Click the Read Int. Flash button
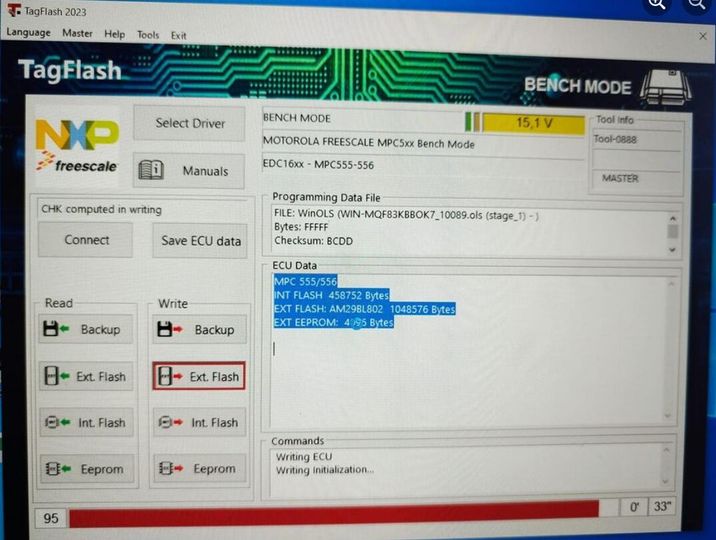Viewport: 716px width, 540px height. (x=86, y=423)
